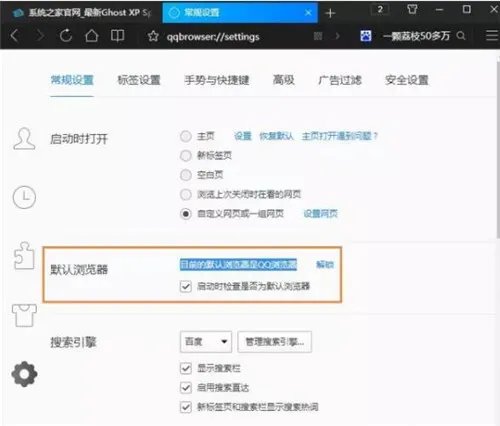Image resolution: width=500 pixels, height=426 pixels.
Task: Click the settings gear icon in sidebar
Action: pyautogui.click(x=24, y=374)
